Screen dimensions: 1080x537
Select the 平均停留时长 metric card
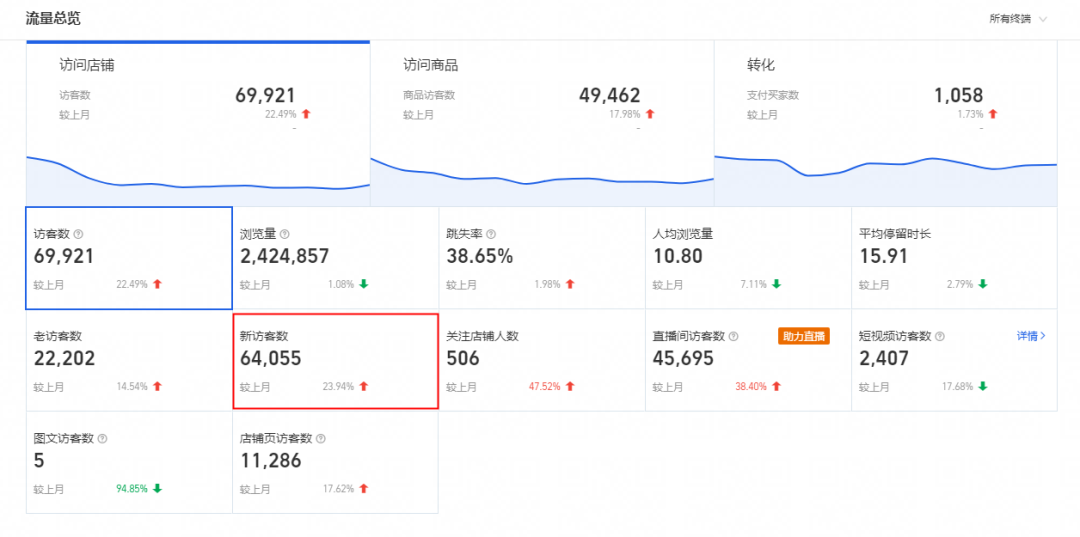[954, 258]
